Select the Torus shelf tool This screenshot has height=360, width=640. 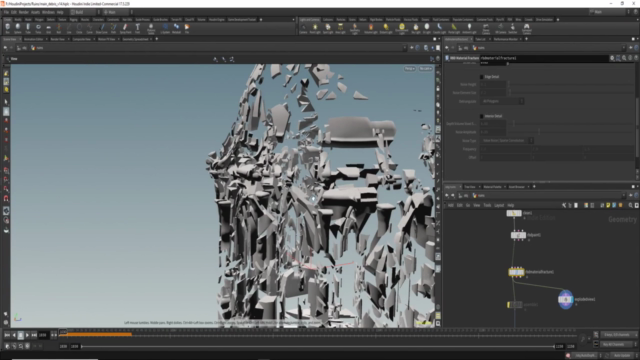(x=38, y=28)
